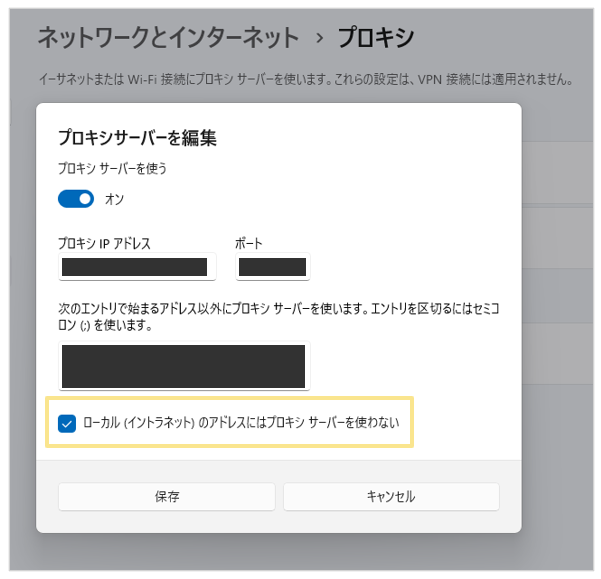
Task: Click the プロキシ breadcrumb title
Action: 376,39
